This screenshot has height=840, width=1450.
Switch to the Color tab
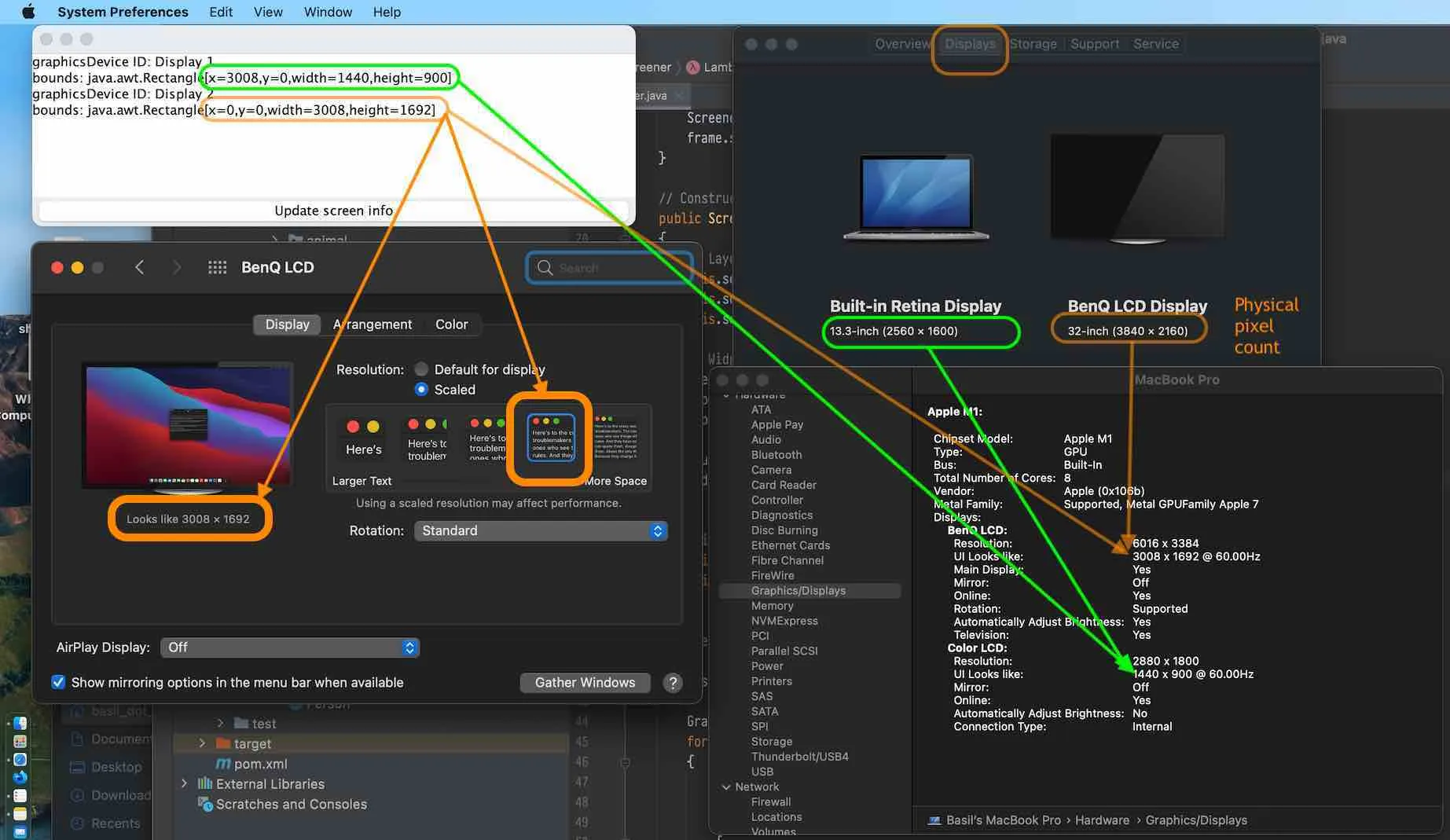452,325
